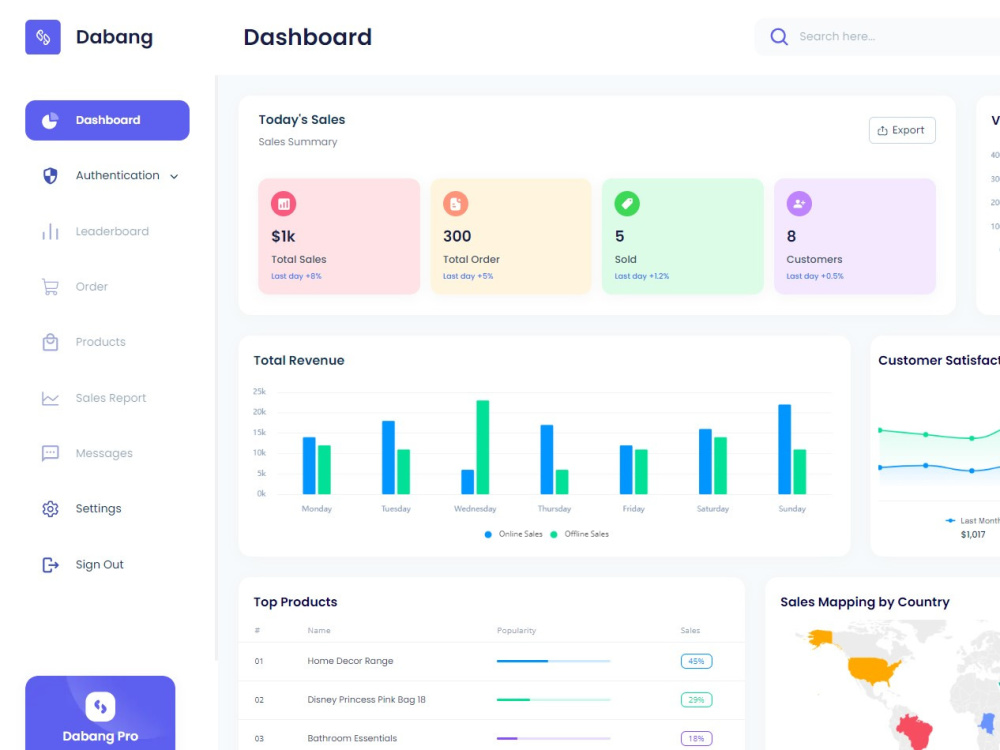Click the 45% sales badge
The image size is (1000, 750).
(x=696, y=661)
